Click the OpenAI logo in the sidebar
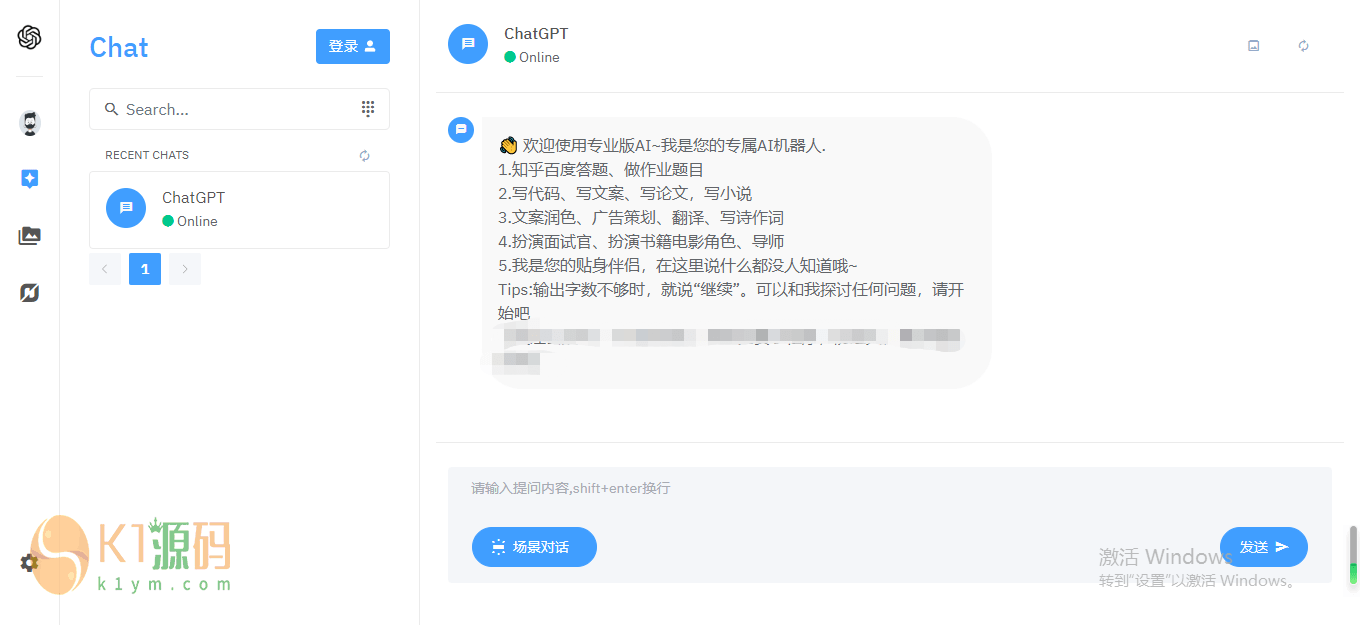The width and height of the screenshot is (1360, 625). [29, 37]
